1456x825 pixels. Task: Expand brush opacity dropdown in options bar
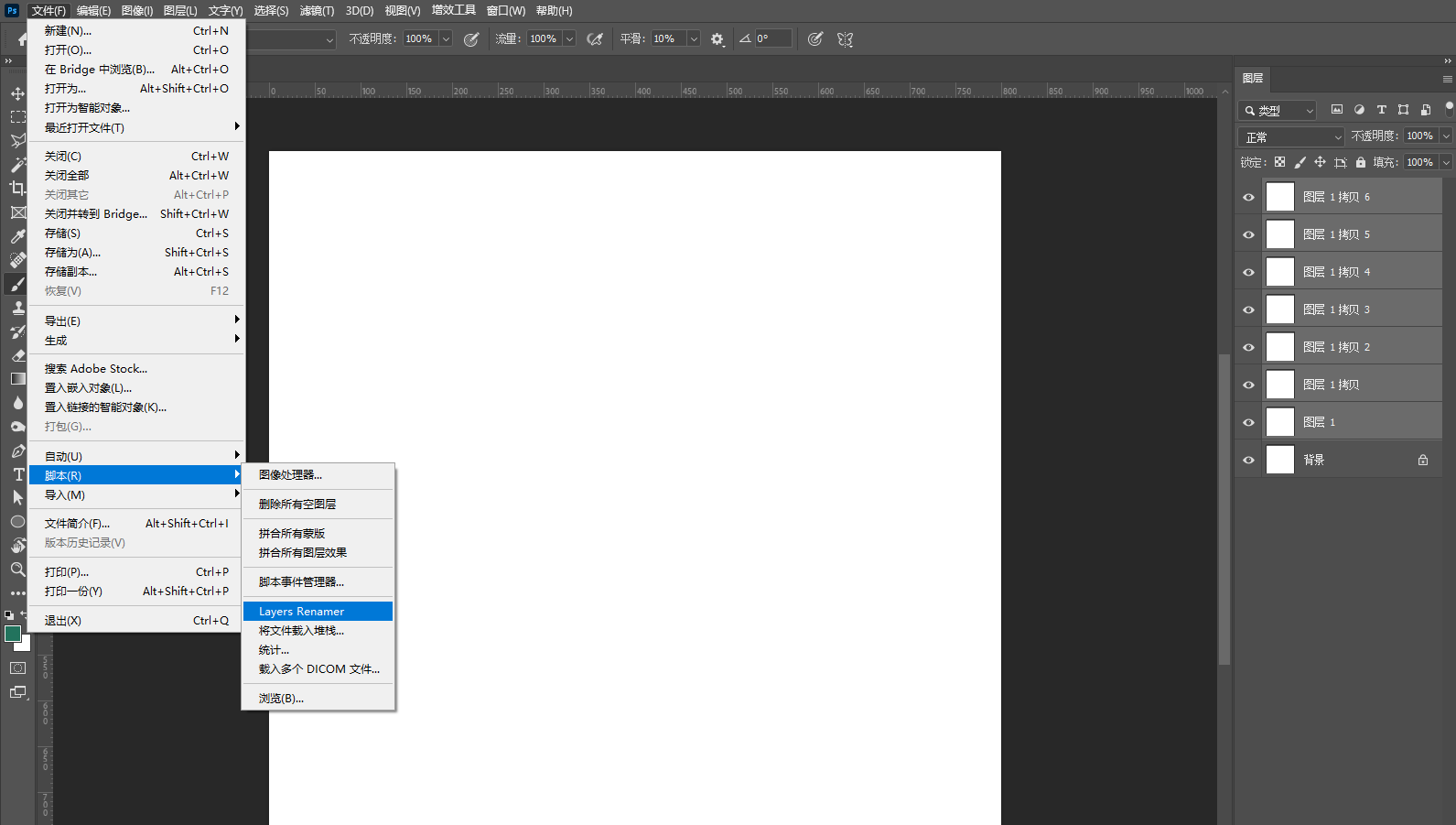(x=446, y=39)
